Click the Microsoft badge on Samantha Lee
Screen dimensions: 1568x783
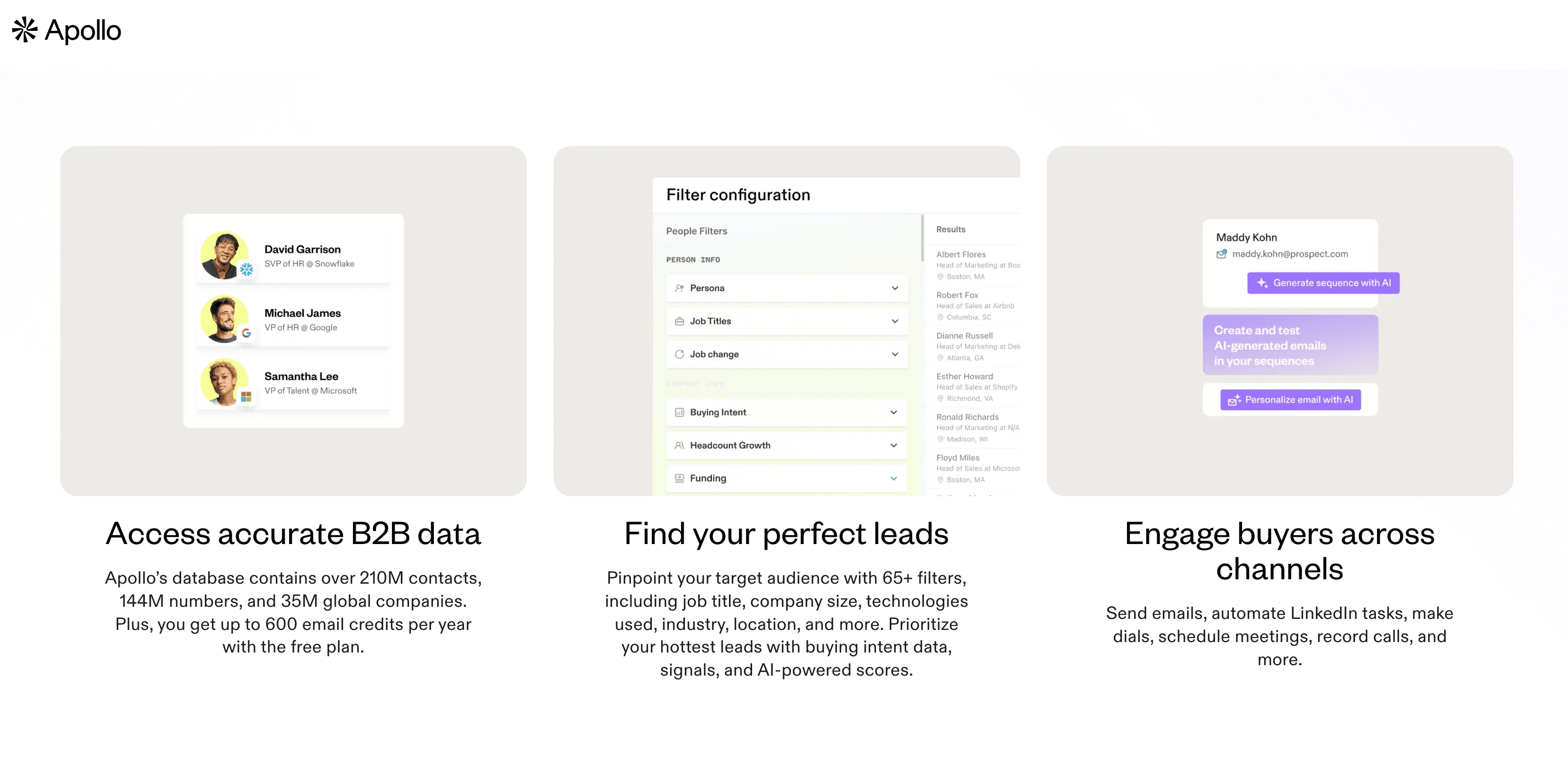pos(246,396)
